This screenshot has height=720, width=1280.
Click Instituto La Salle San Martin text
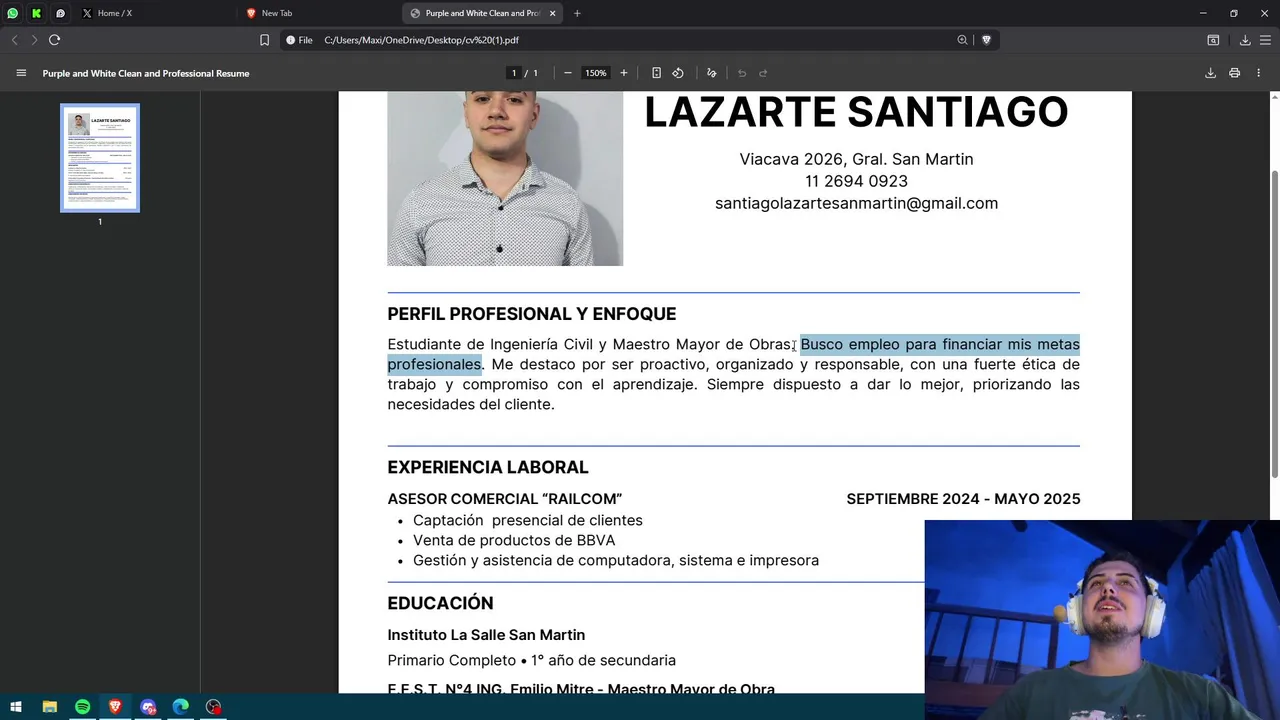coord(486,635)
